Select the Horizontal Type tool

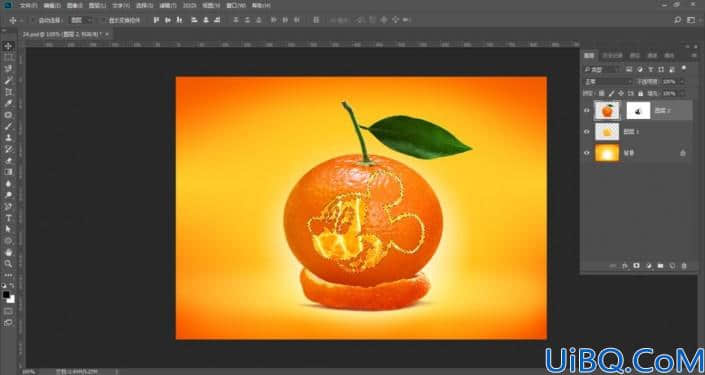point(9,218)
